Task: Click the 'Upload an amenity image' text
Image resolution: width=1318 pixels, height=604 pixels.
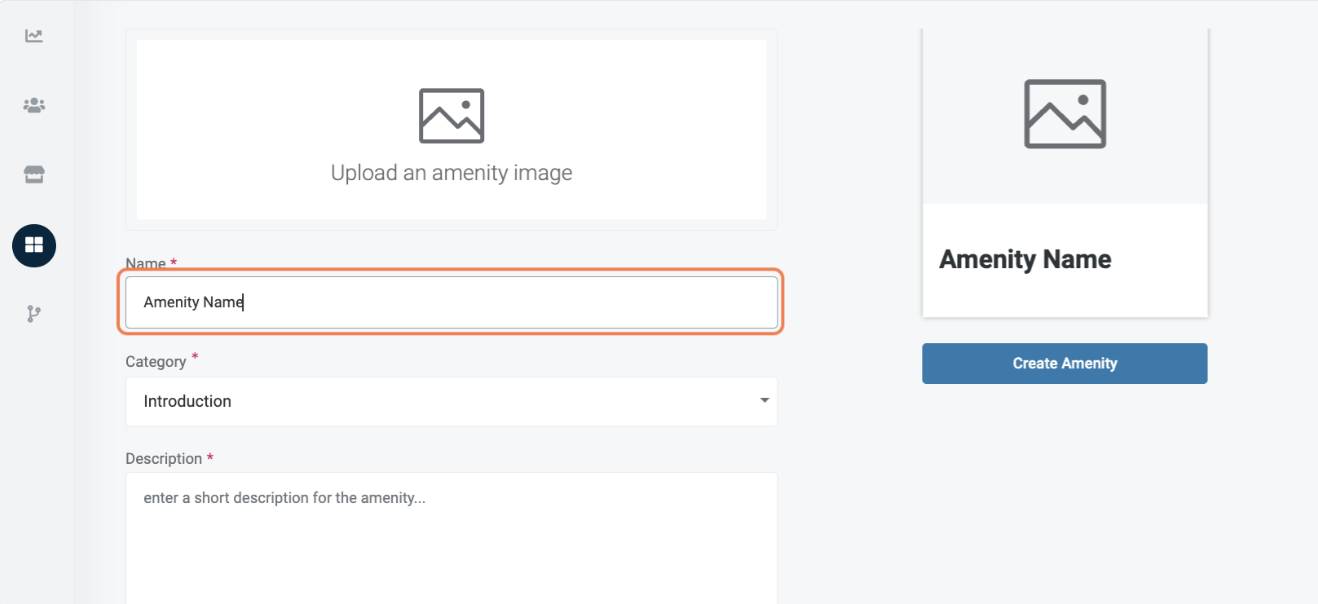Action: click(x=451, y=173)
